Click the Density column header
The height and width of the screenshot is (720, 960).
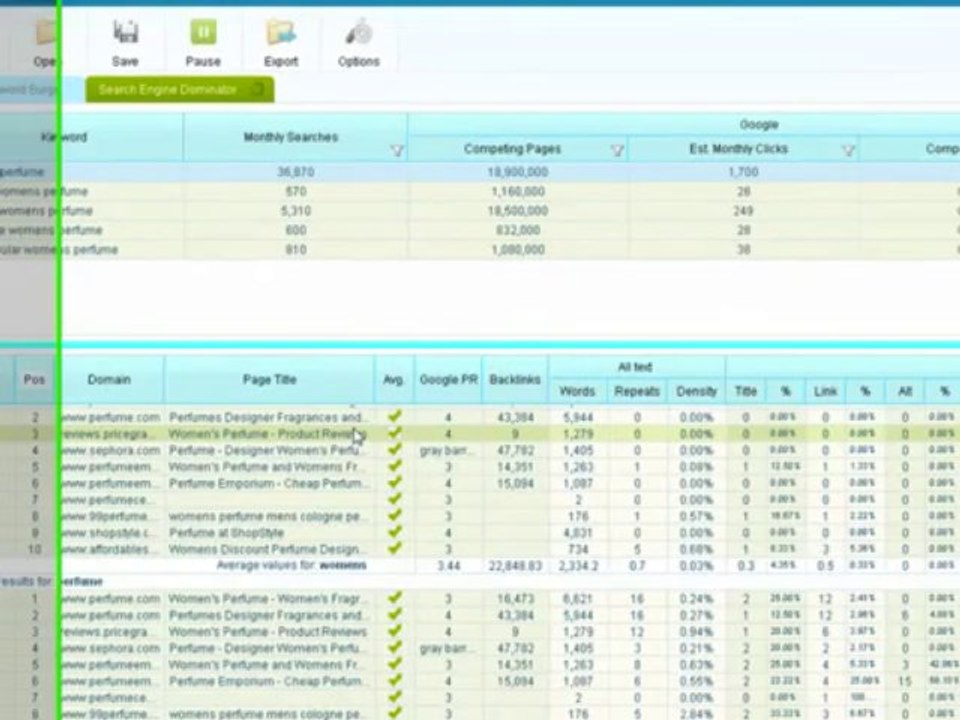(696, 391)
